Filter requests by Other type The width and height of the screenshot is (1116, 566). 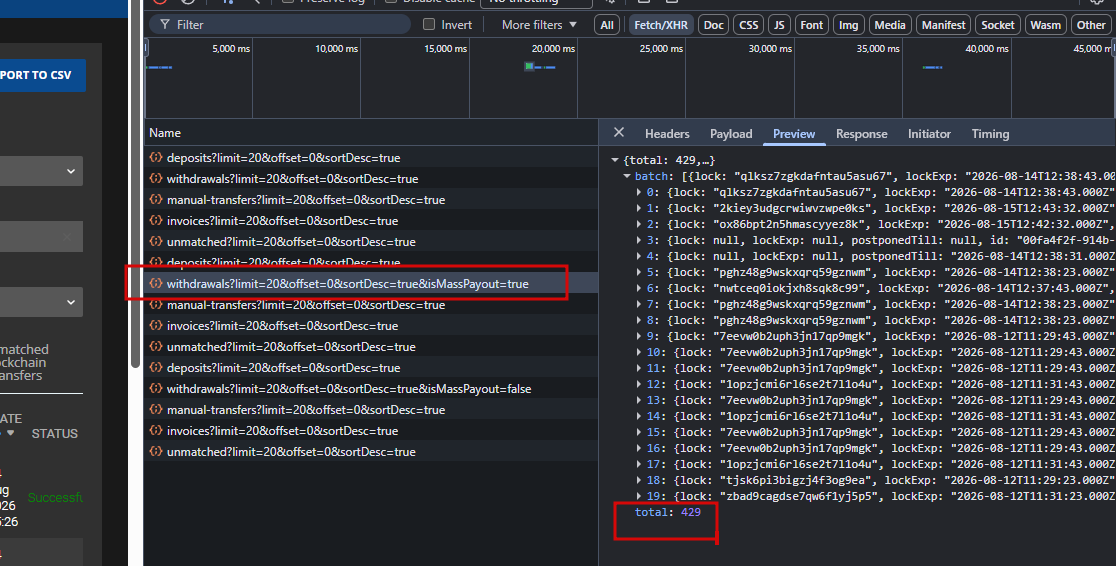(1090, 25)
